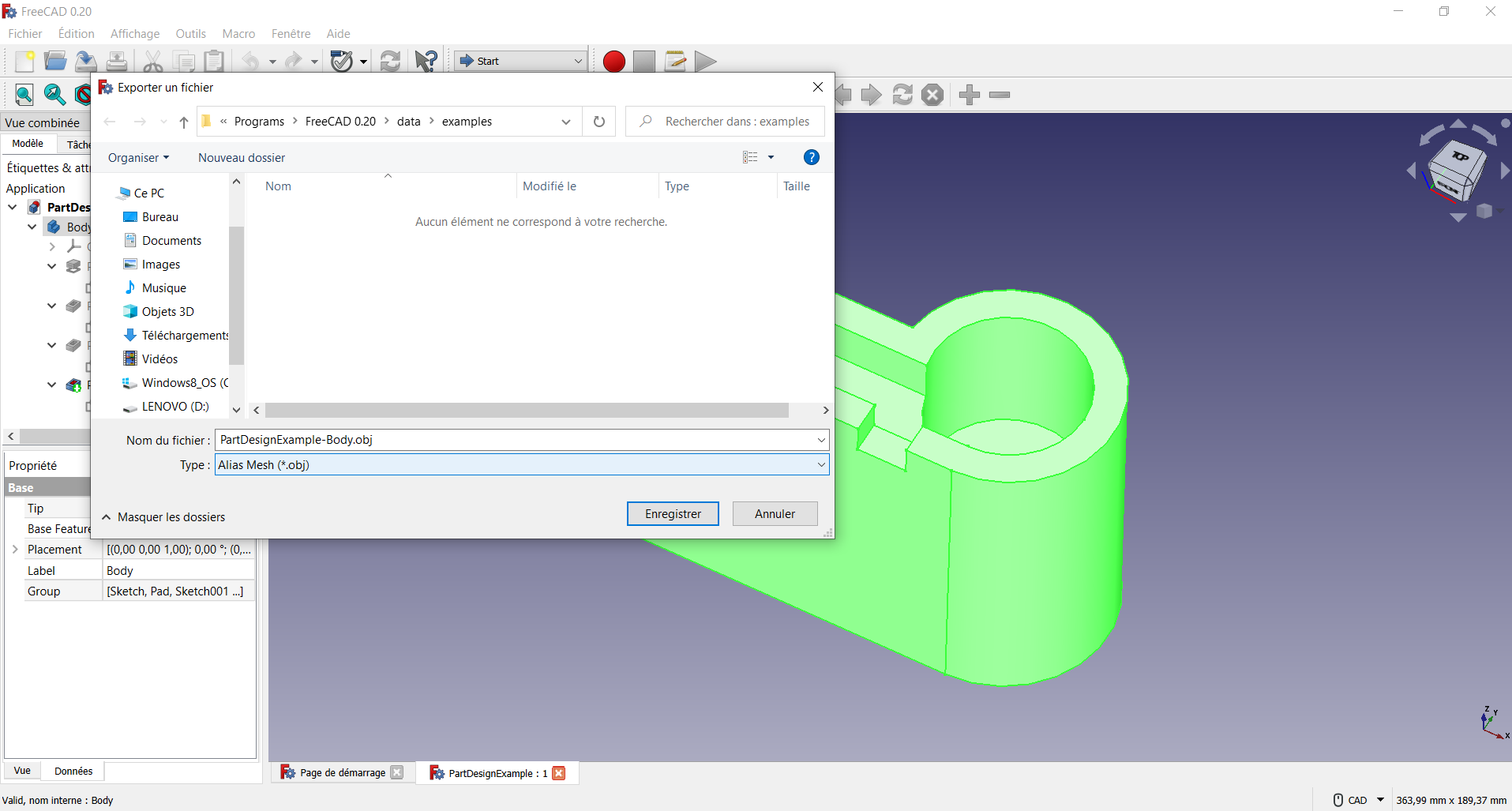Select the Copy tool
The width and height of the screenshot is (1512, 811).
(x=183, y=61)
